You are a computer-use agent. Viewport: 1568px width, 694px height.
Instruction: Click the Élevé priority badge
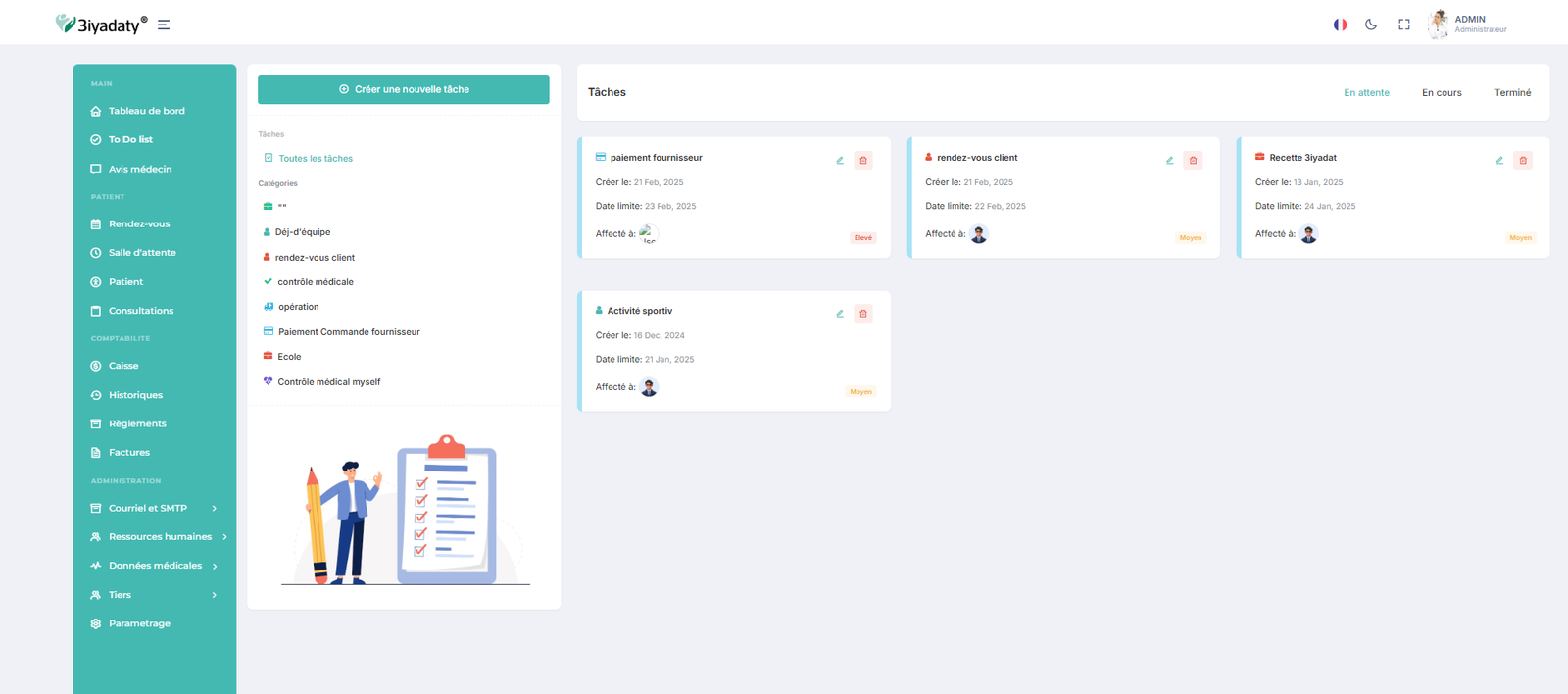pyautogui.click(x=863, y=238)
